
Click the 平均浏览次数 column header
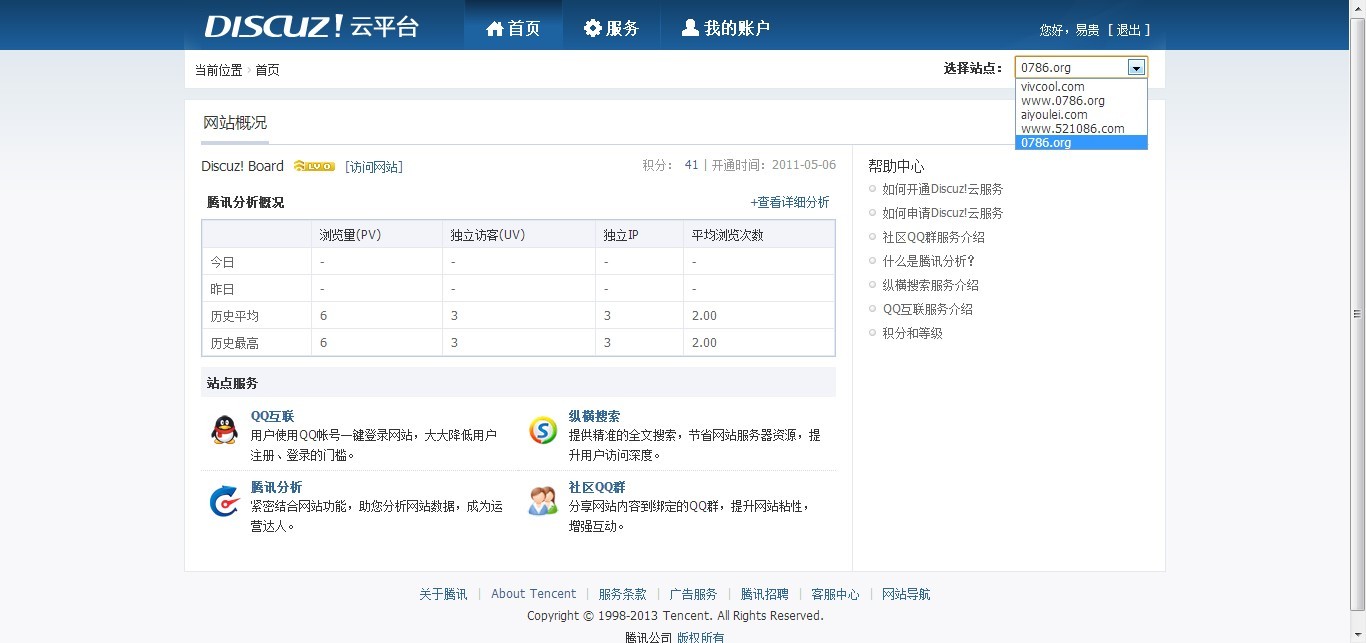tap(727, 235)
